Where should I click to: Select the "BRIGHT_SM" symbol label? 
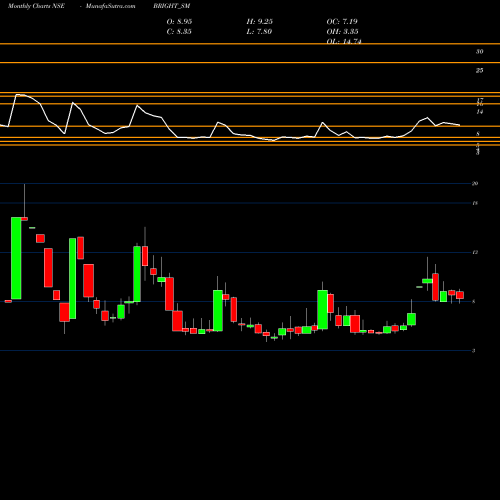pos(172,6)
